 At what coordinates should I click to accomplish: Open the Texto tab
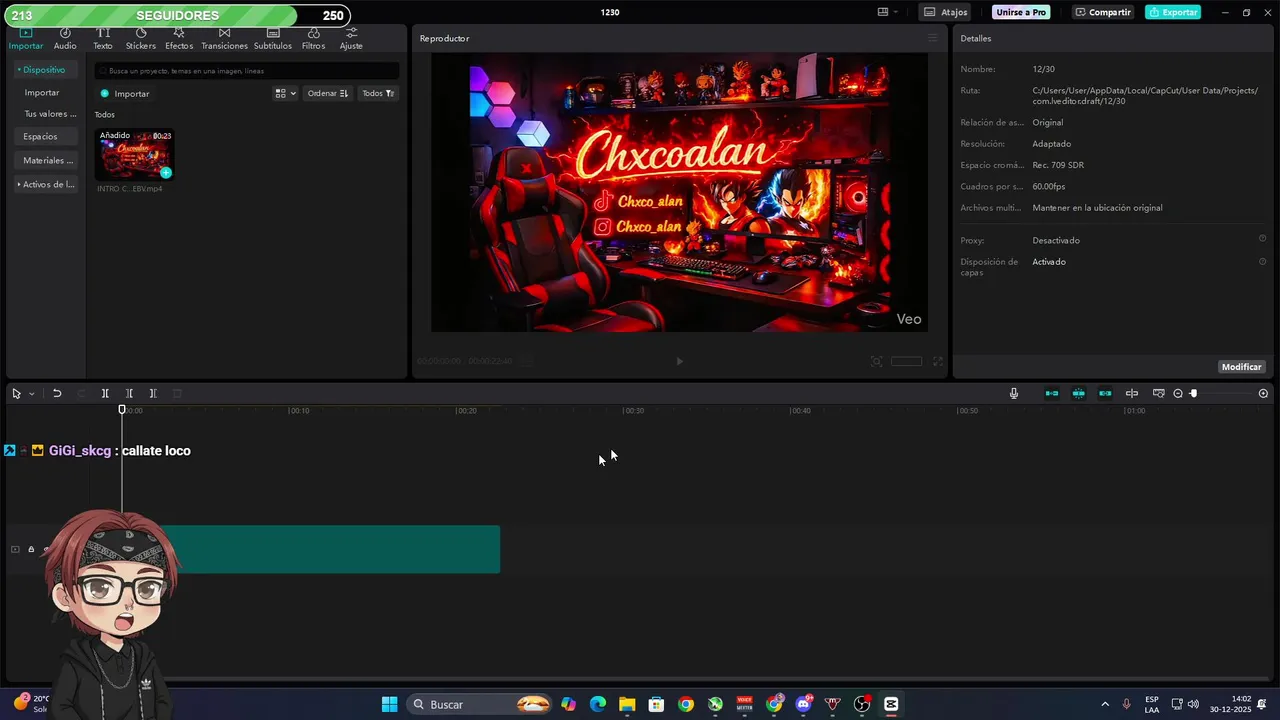click(103, 39)
